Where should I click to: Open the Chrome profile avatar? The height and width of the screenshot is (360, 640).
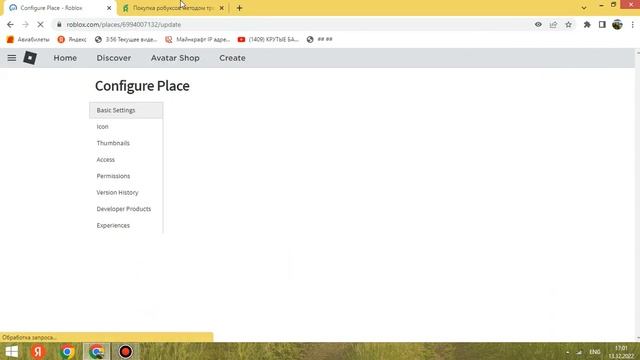(x=617, y=24)
